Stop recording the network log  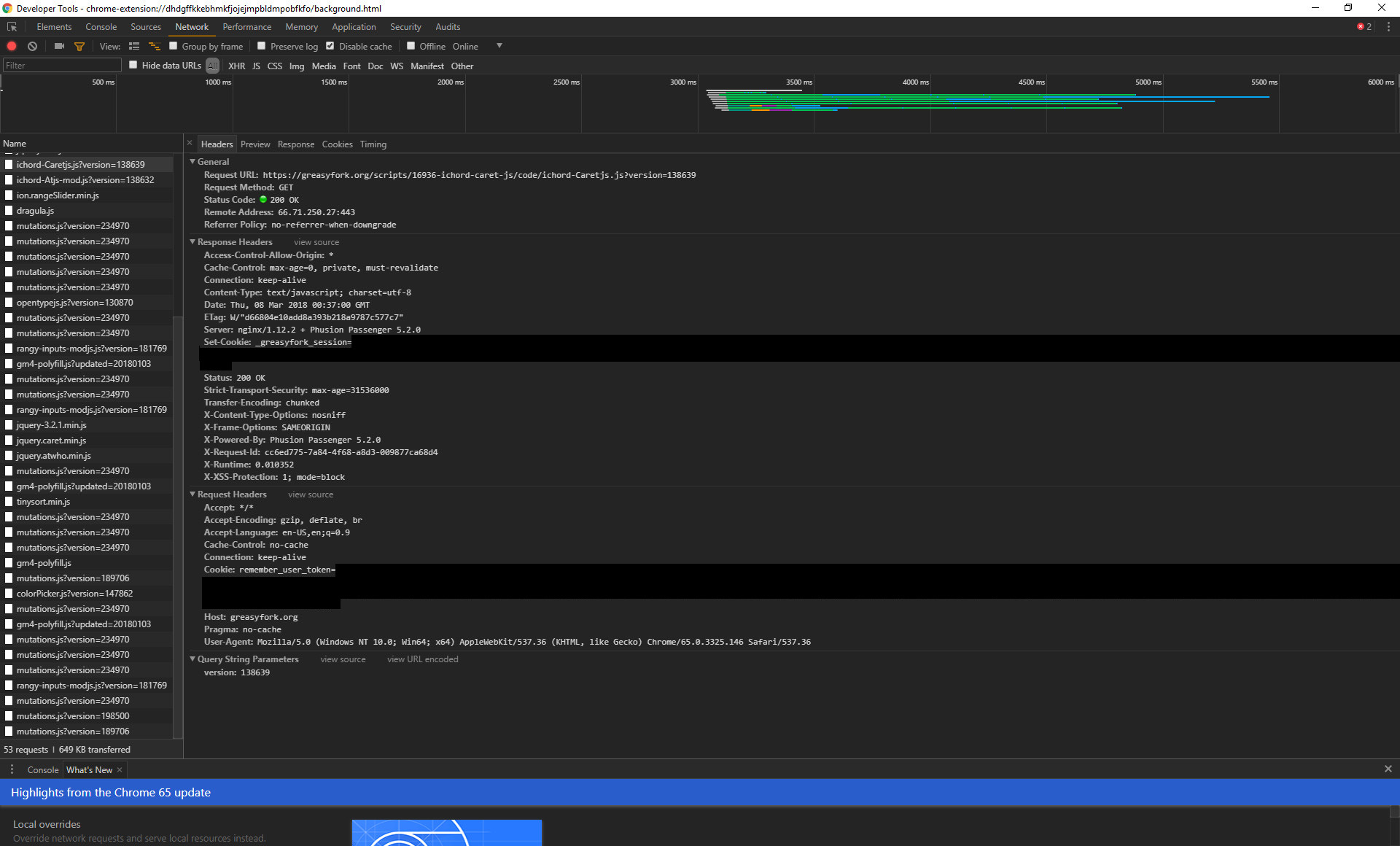tap(12, 46)
